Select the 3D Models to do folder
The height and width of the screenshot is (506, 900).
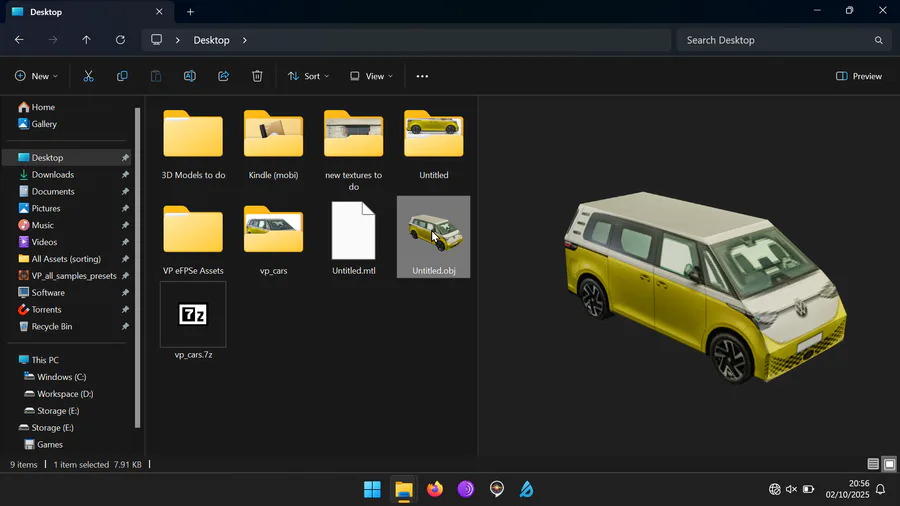click(x=193, y=145)
